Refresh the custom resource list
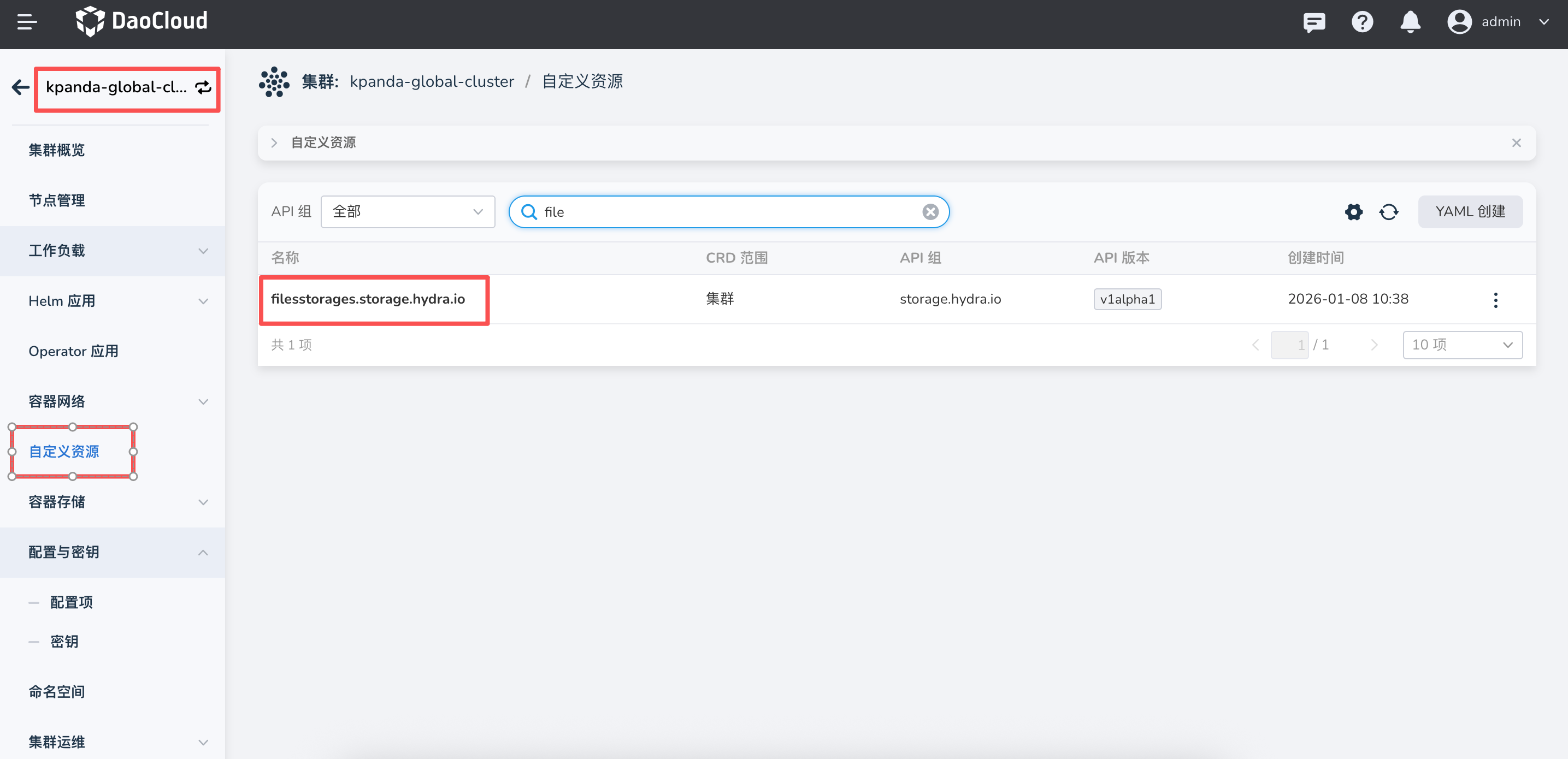The height and width of the screenshot is (759, 1568). pos(1388,212)
